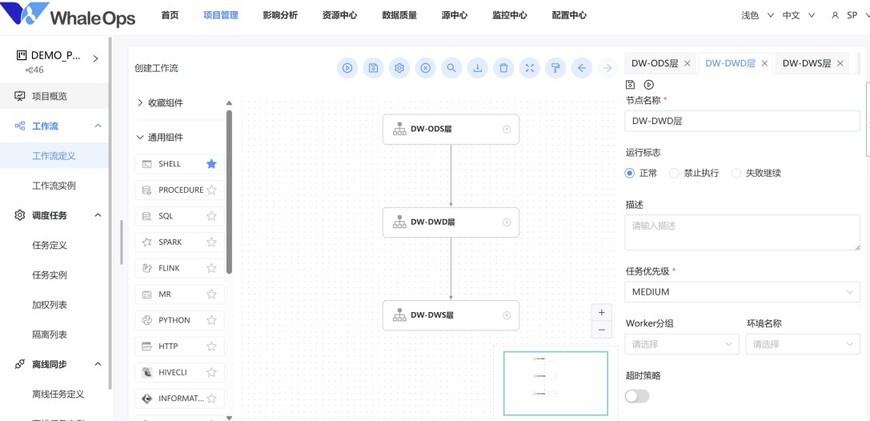The width and height of the screenshot is (870, 421).
Task: Star the FLINK component
Action: (211, 268)
